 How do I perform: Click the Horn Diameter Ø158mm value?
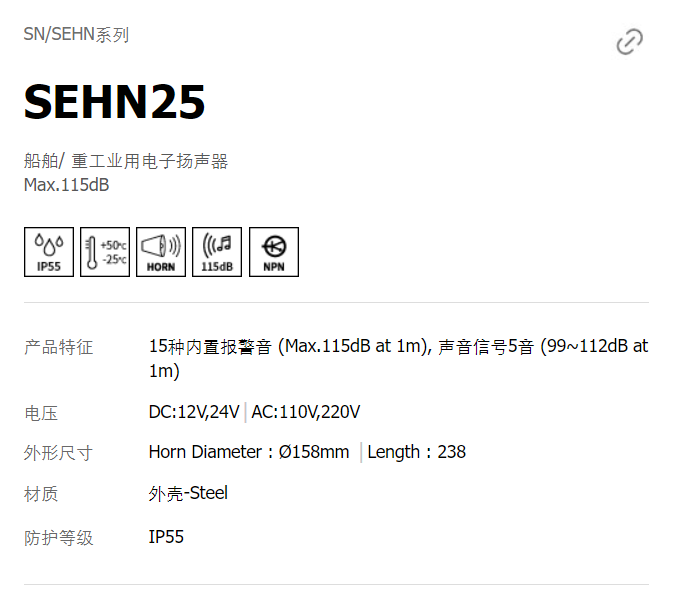(x=249, y=452)
